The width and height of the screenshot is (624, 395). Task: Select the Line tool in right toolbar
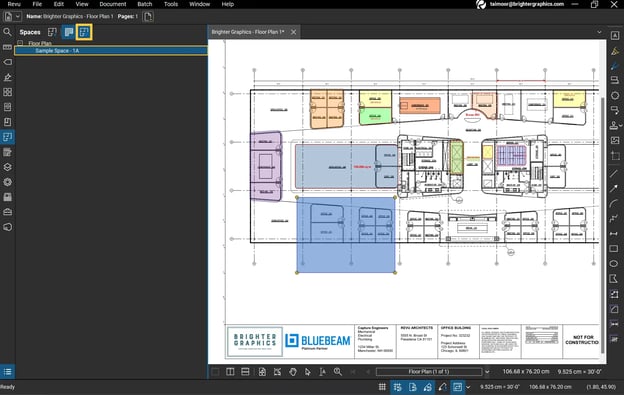pos(614,173)
